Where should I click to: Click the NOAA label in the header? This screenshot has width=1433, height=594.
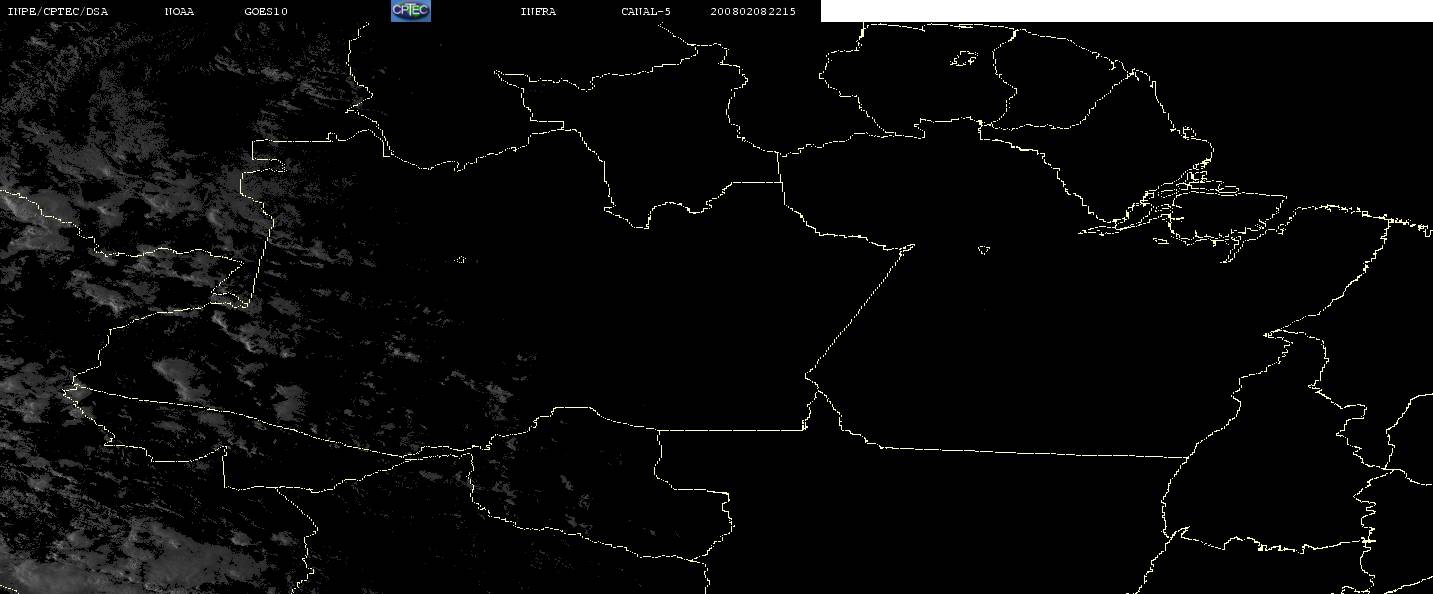point(179,11)
